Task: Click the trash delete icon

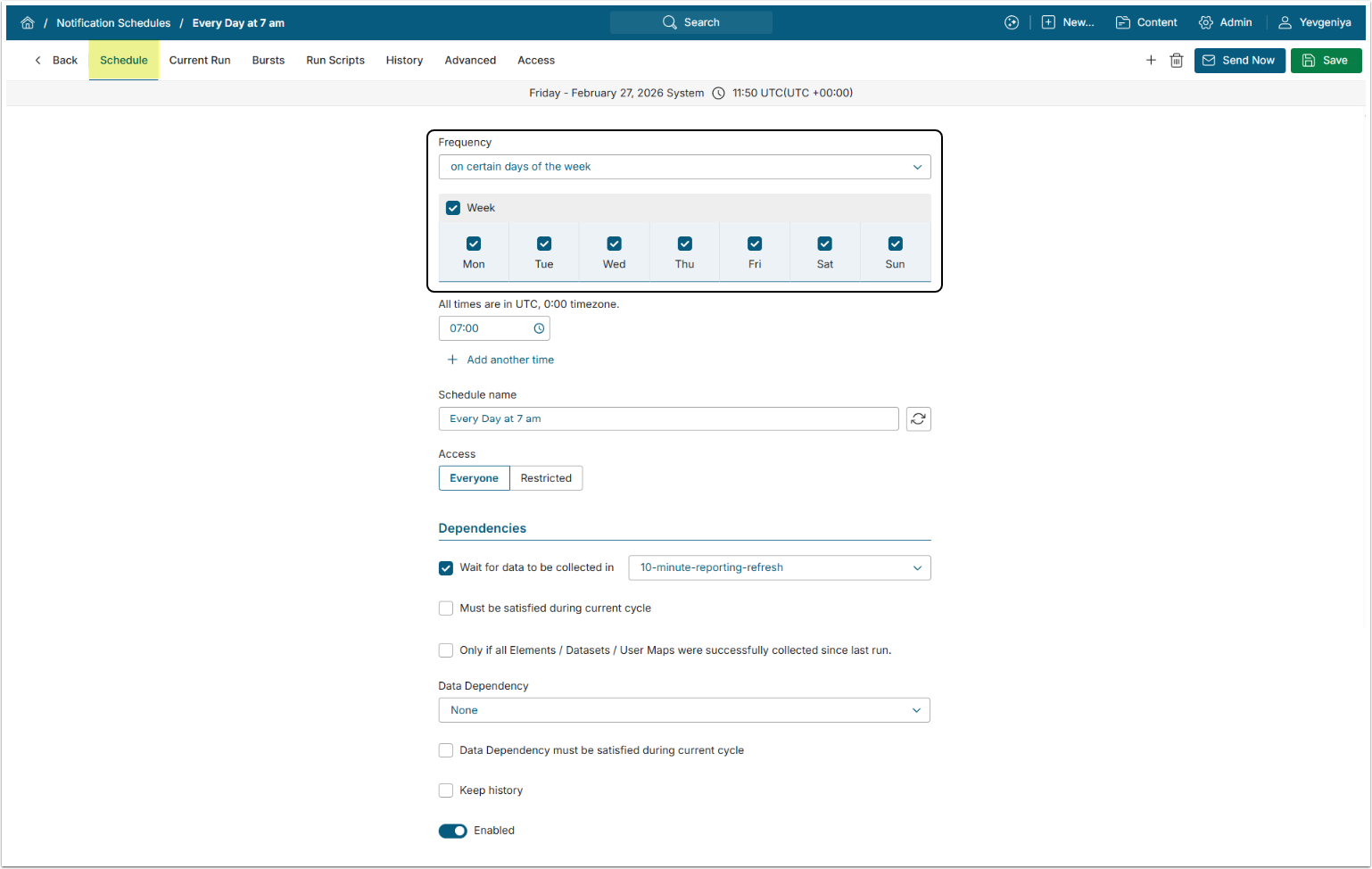Action: 1177,61
